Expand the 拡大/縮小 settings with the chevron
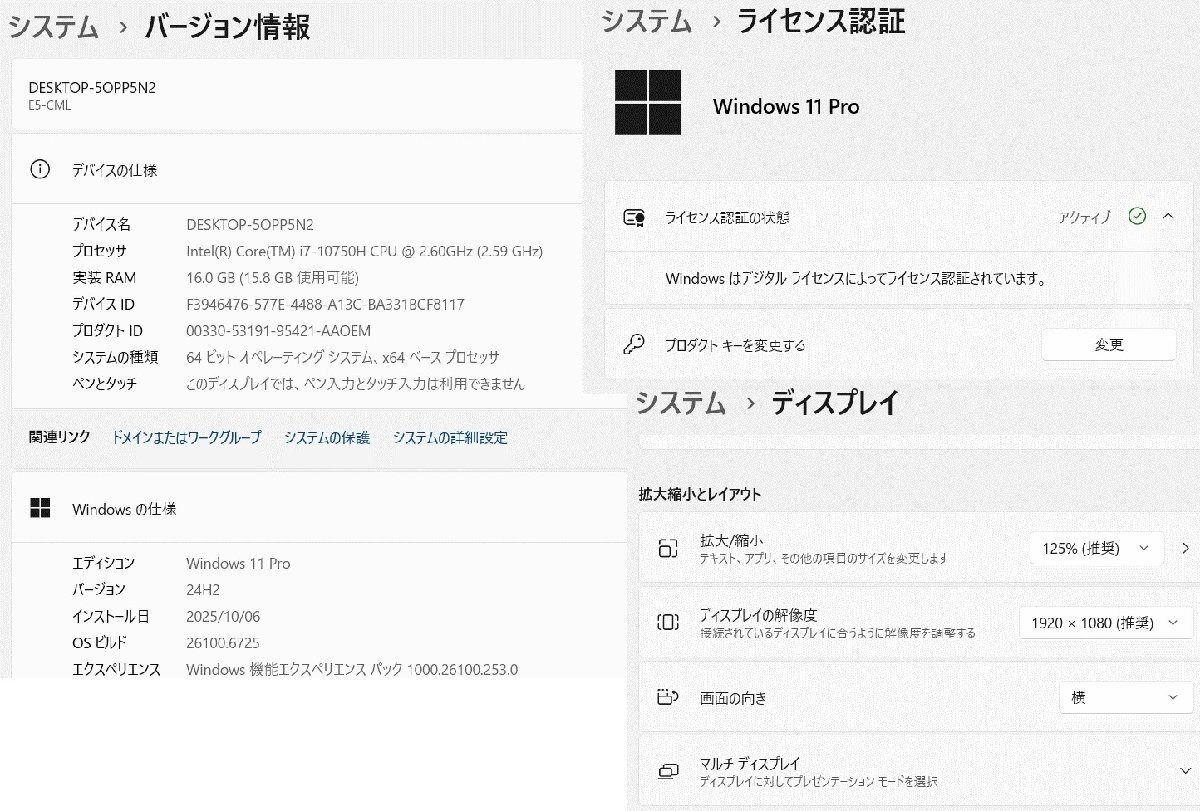The width and height of the screenshot is (1200, 811). click(x=1185, y=547)
